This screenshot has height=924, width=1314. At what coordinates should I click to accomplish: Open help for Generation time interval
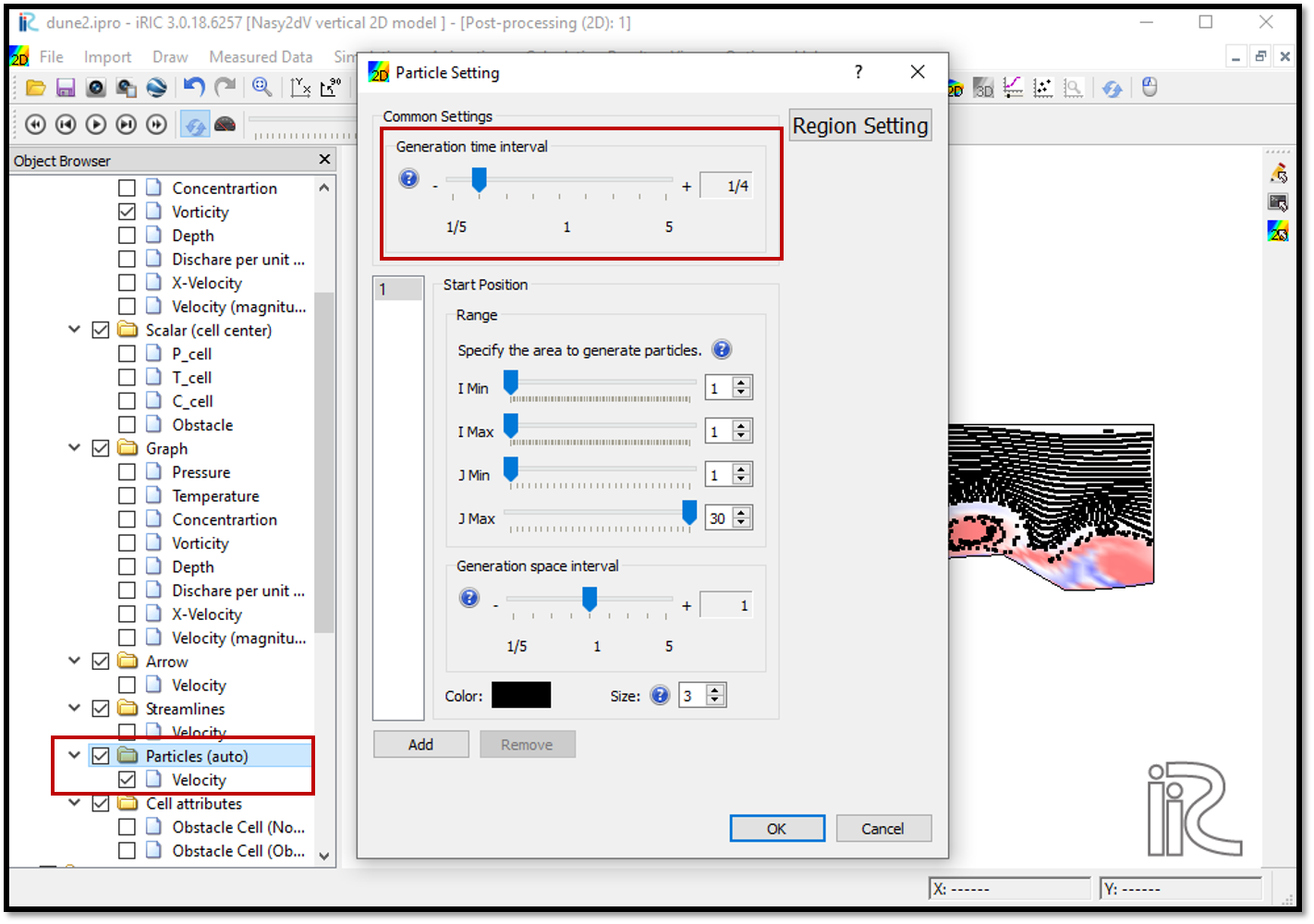click(x=409, y=178)
